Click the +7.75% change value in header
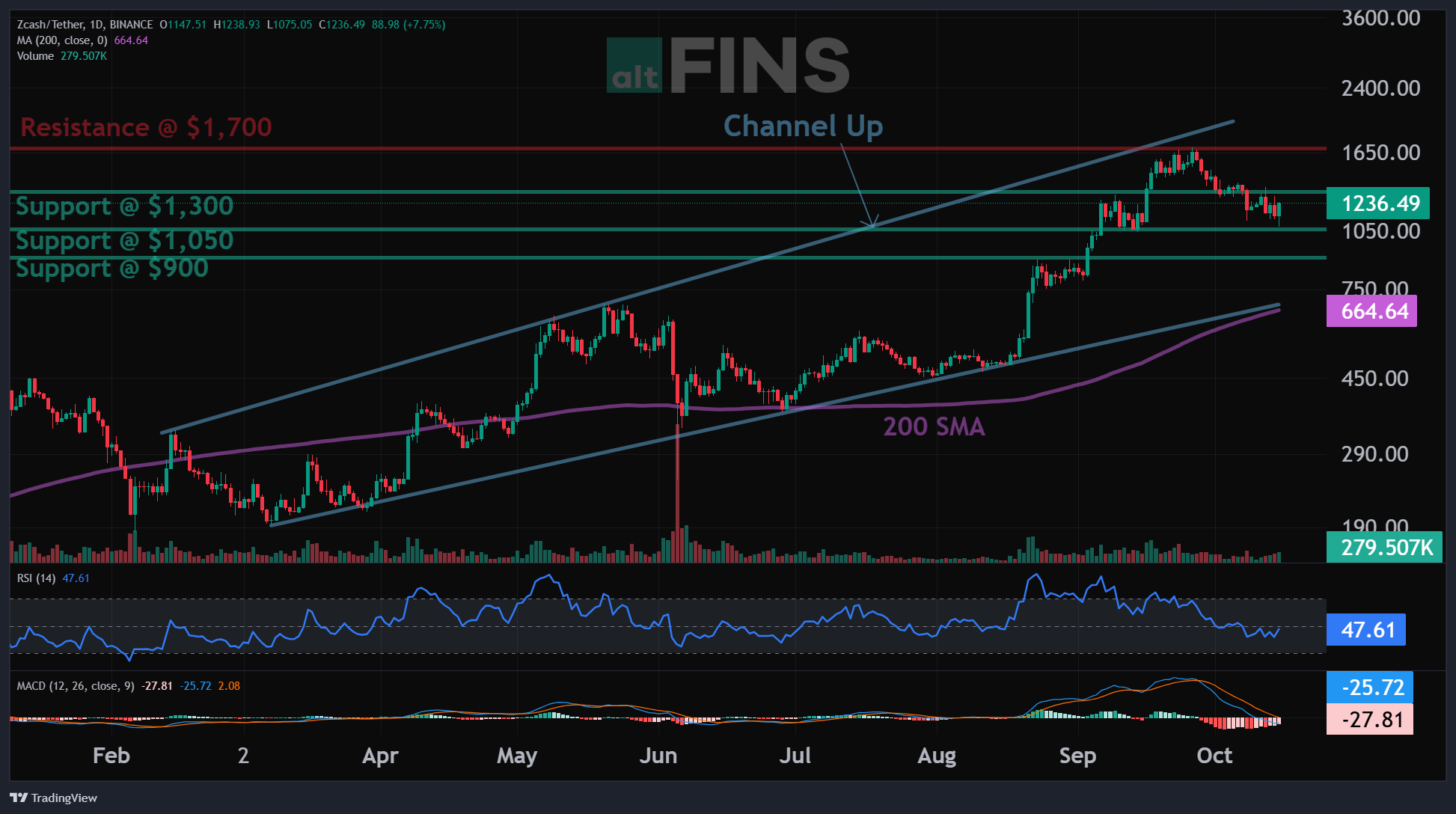The image size is (1456, 814). coord(424,25)
